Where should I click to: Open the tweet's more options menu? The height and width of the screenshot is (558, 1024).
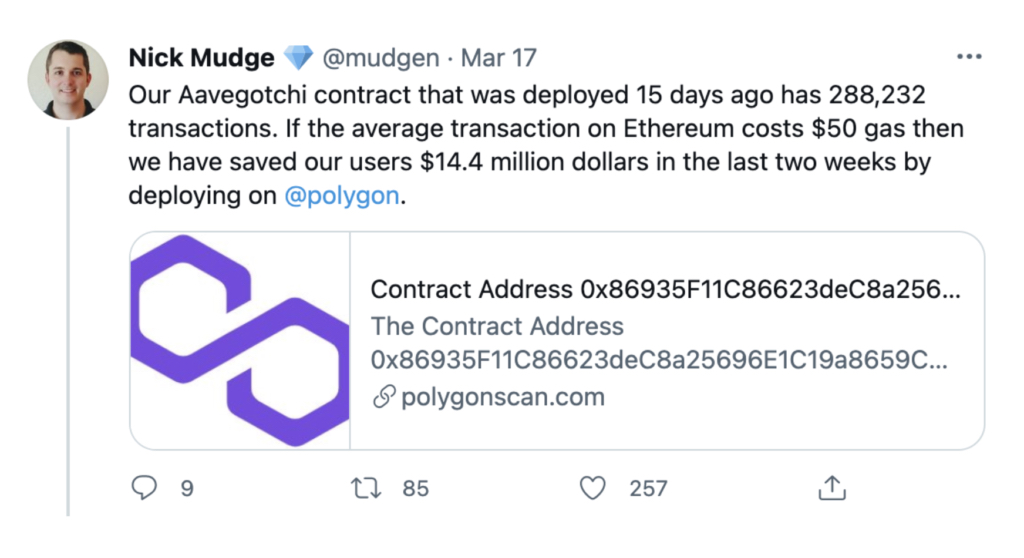[x=969, y=57]
